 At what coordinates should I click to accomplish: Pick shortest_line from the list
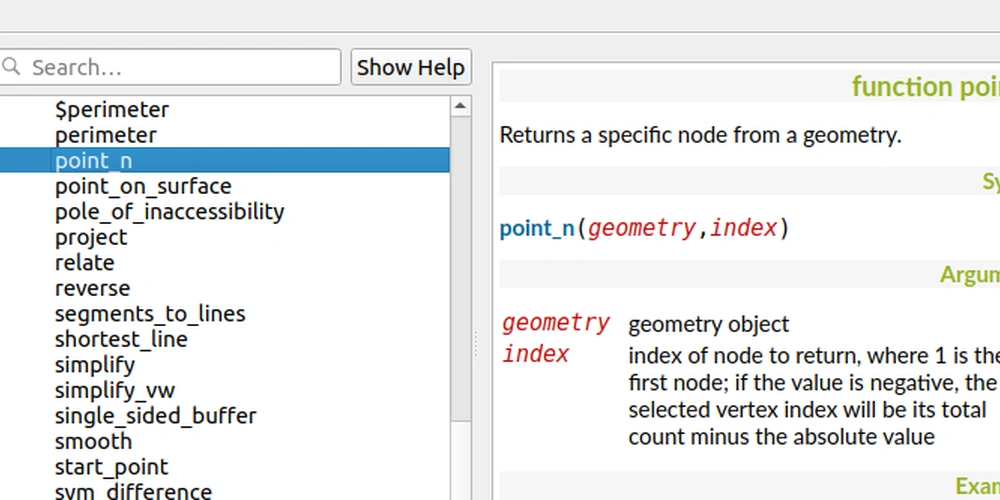click(x=121, y=340)
